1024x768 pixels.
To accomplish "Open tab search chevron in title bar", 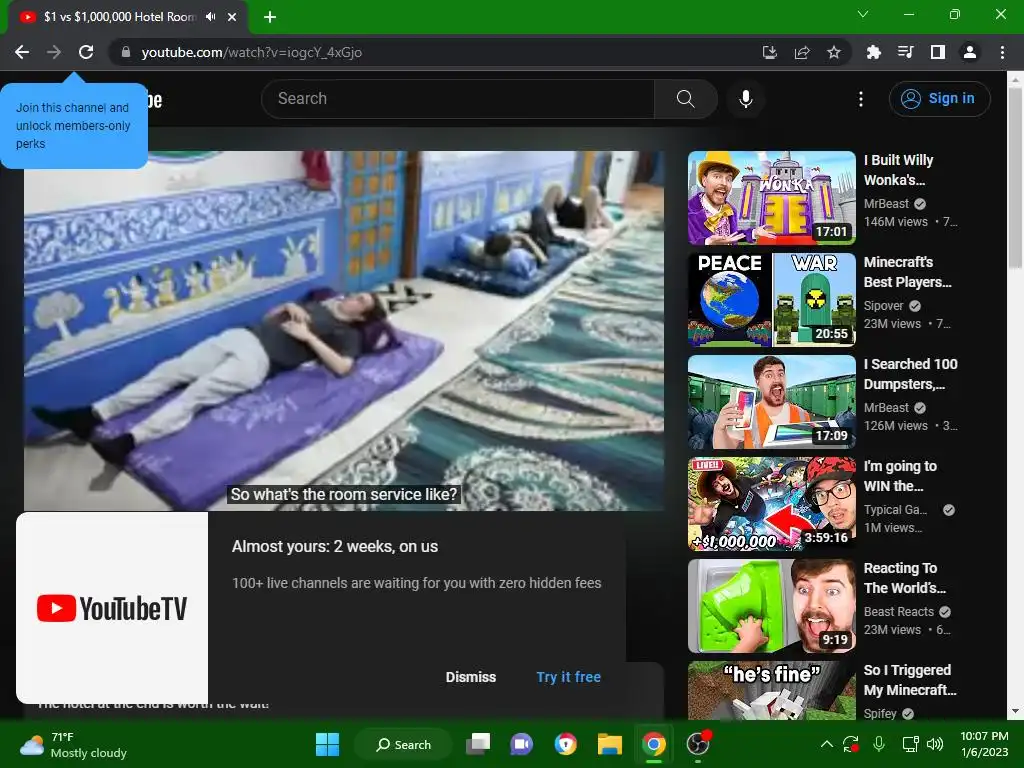I will 863,14.
